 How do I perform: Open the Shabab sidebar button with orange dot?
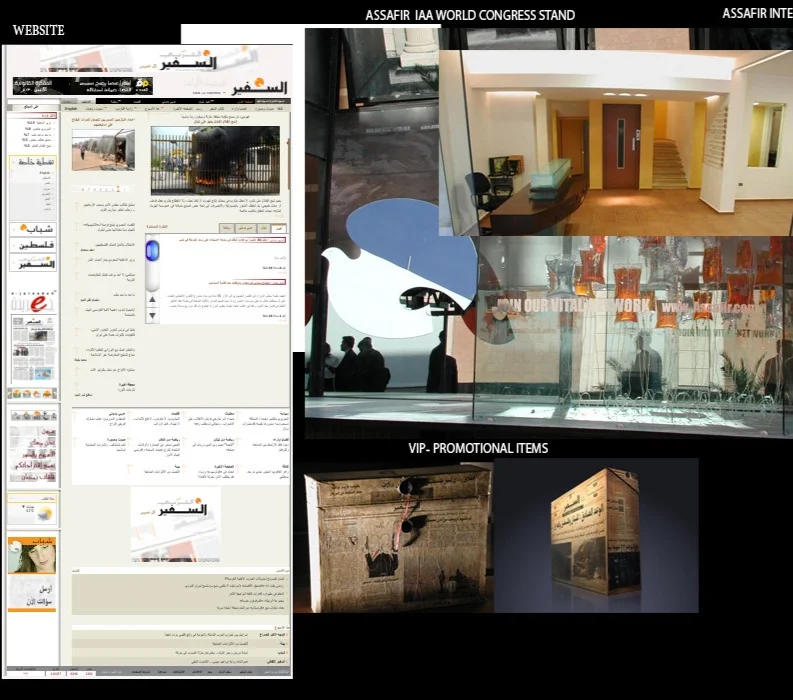point(33,229)
